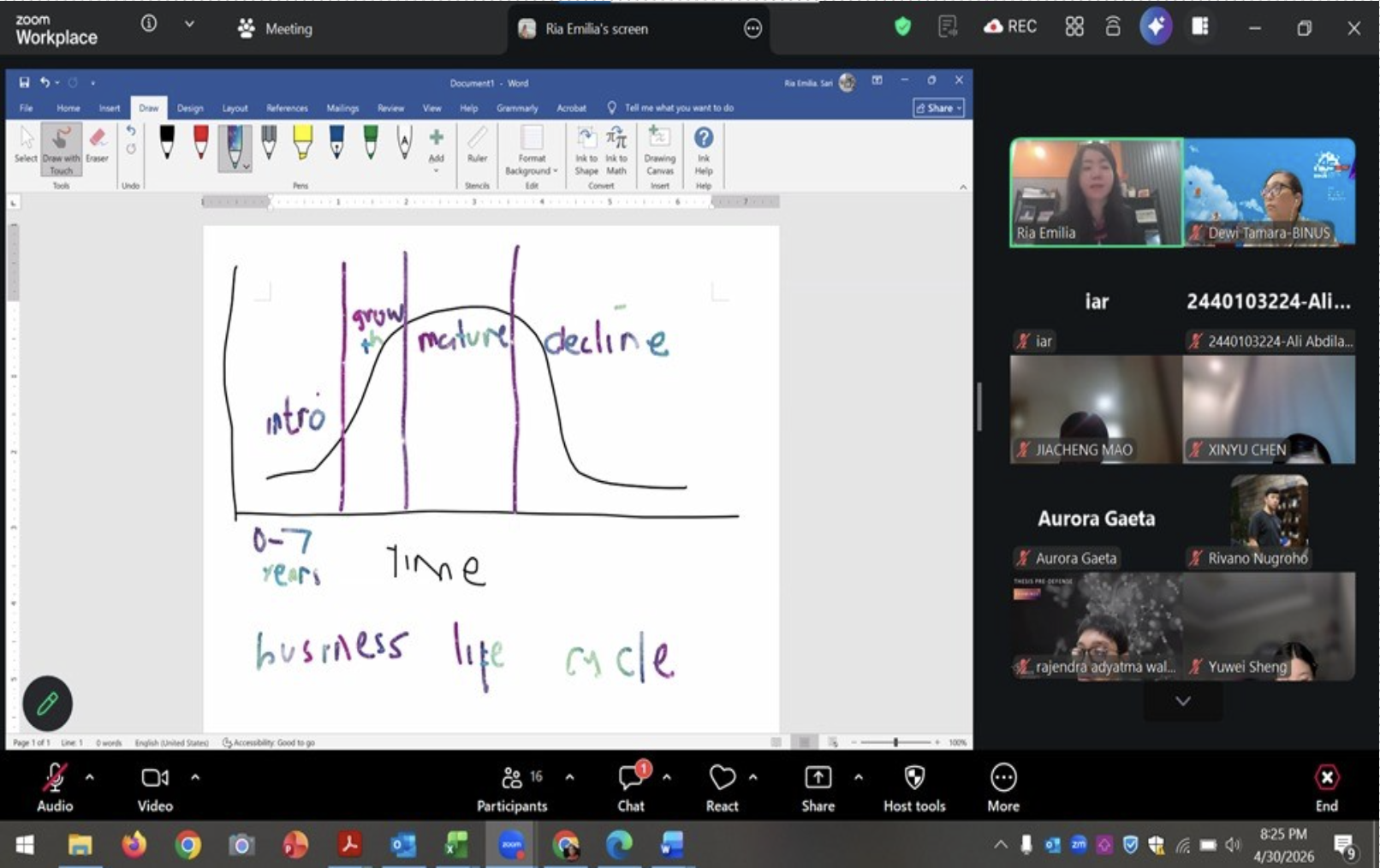
Task: Click the green annotation pencil button
Action: click(x=47, y=704)
